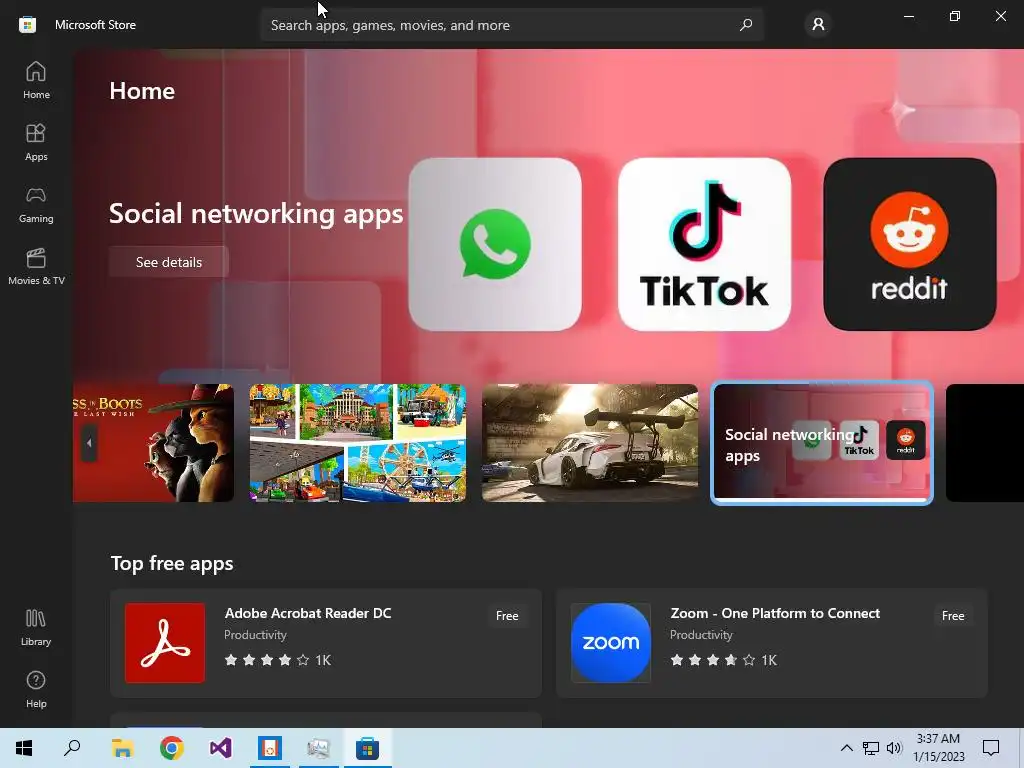Click the Top free apps heading
The height and width of the screenshot is (768, 1024).
tap(172, 564)
